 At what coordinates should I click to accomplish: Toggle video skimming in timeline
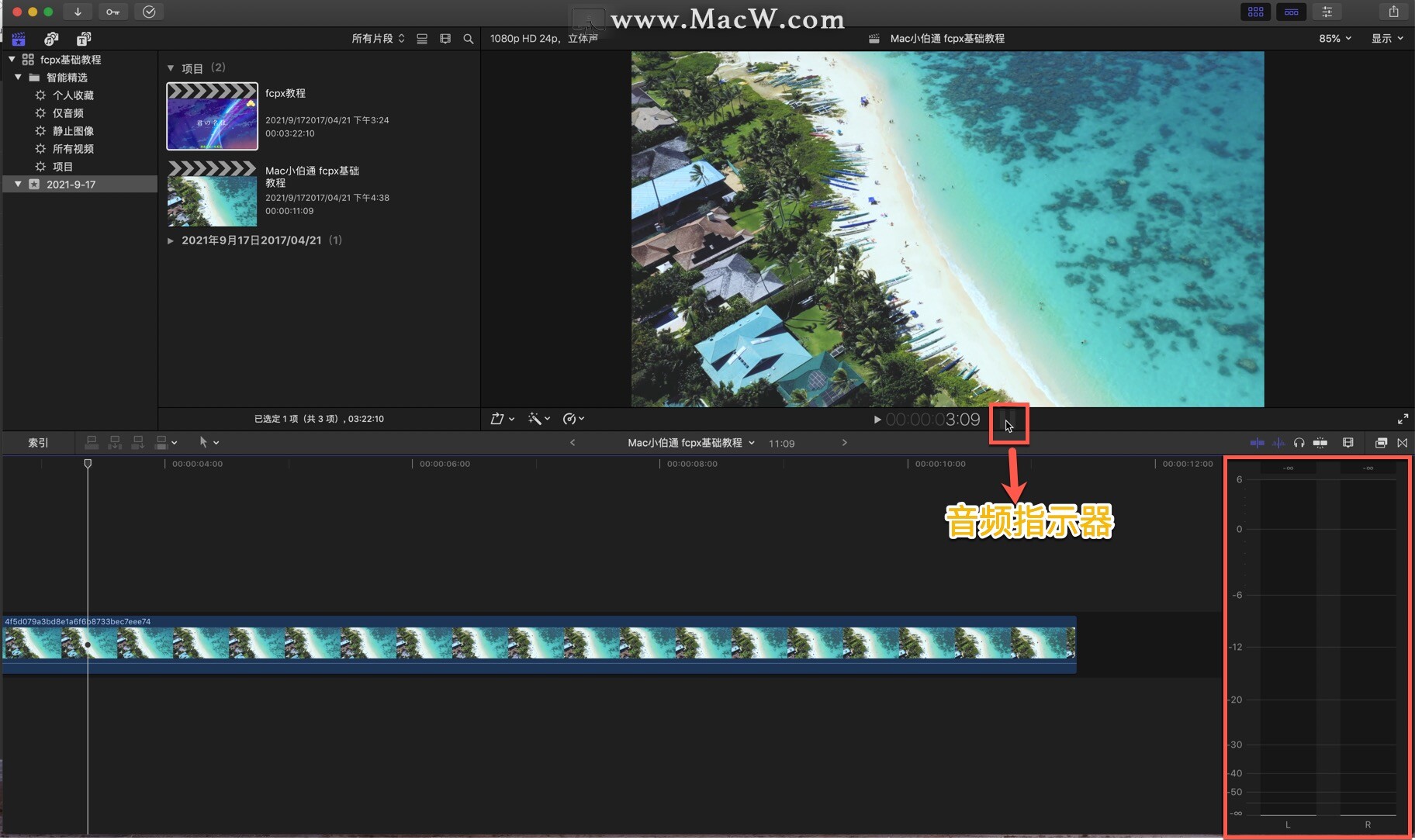pyautogui.click(x=1258, y=443)
